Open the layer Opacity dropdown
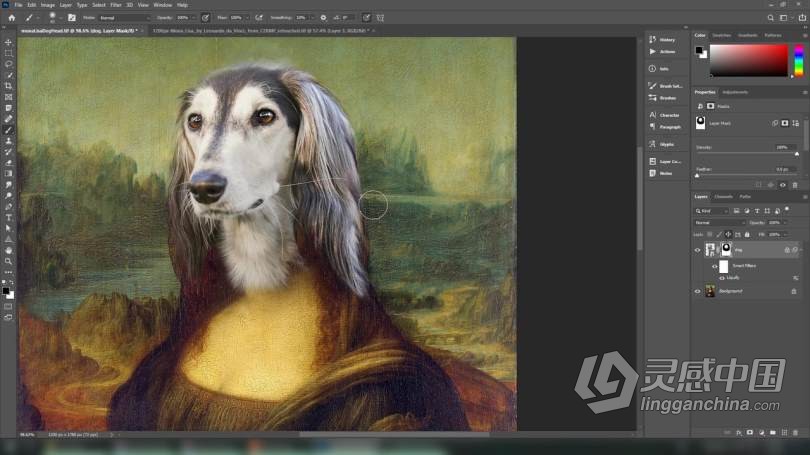The width and height of the screenshot is (810, 455). (785, 223)
